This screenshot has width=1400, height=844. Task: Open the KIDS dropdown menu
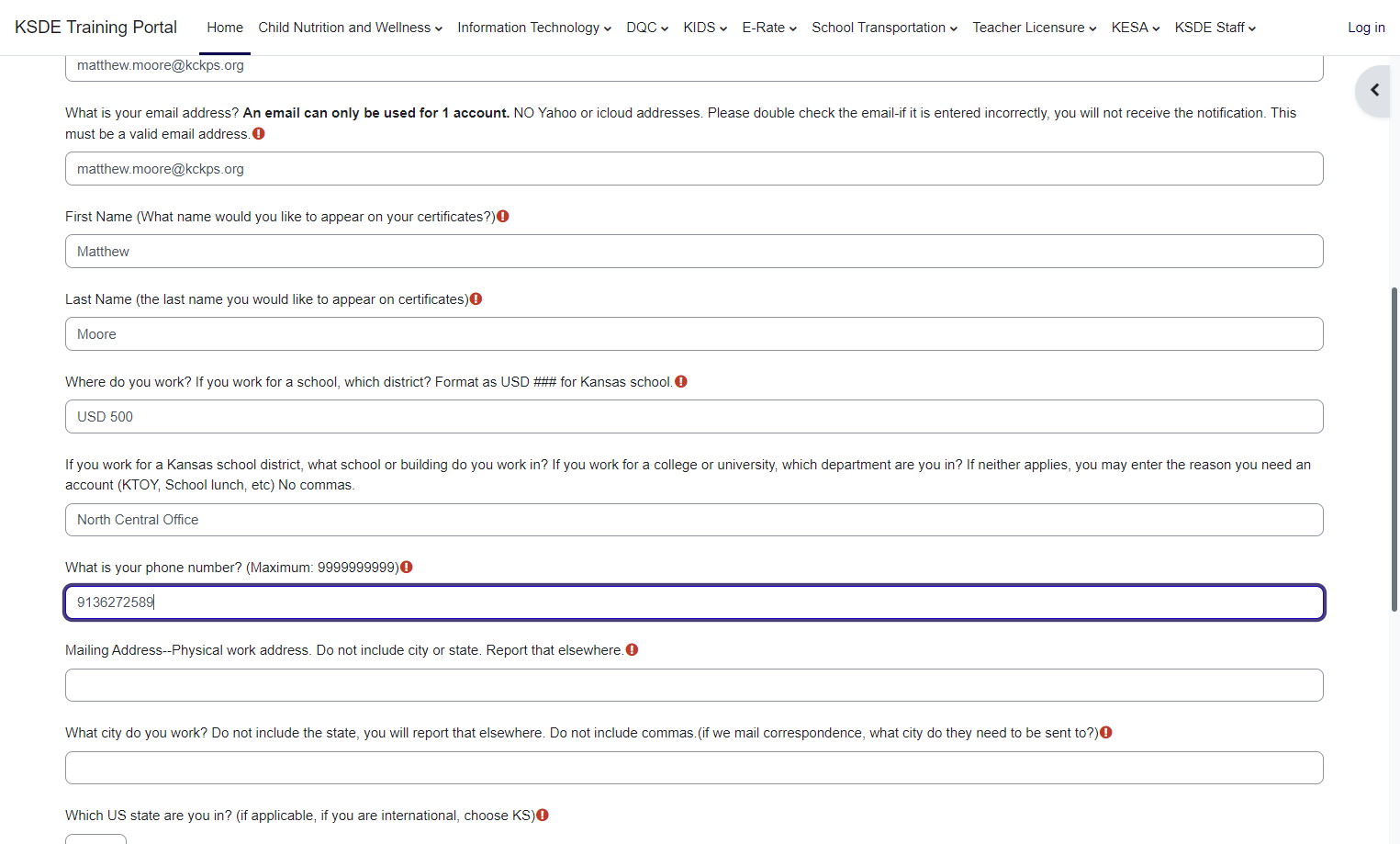(x=705, y=28)
